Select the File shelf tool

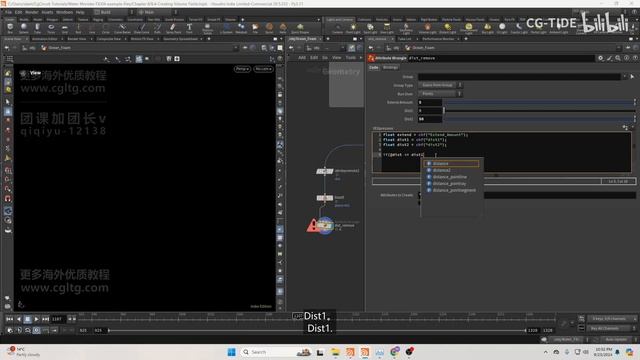point(255,28)
